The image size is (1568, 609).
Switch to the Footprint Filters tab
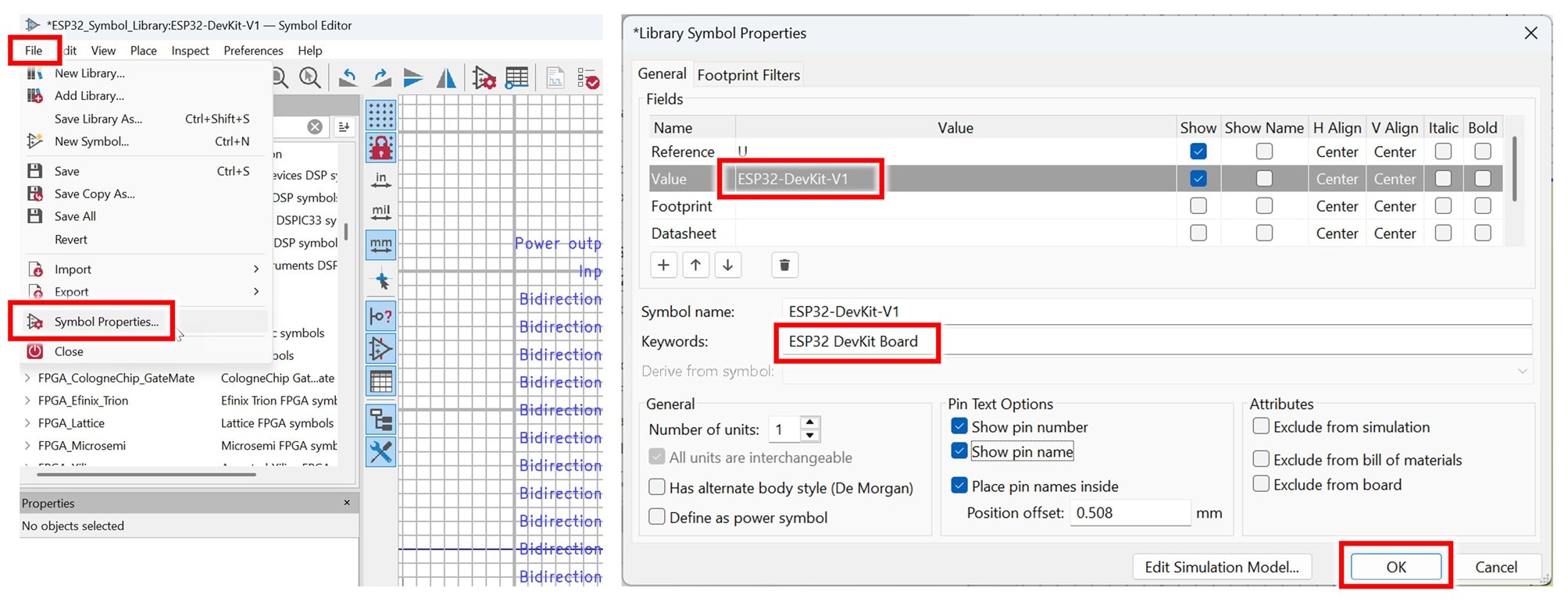[748, 75]
